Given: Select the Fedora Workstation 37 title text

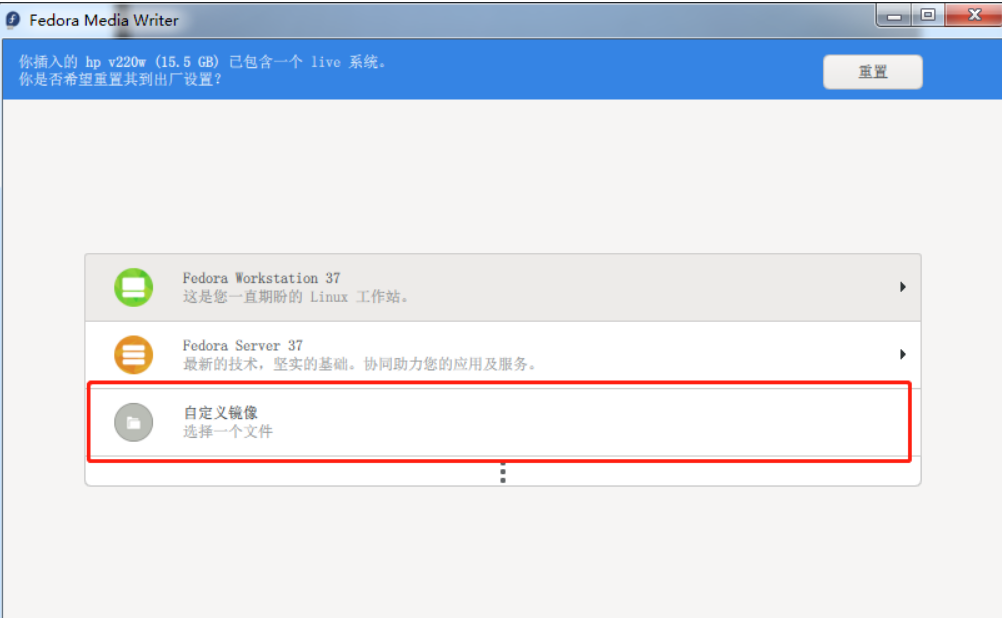Looking at the screenshot, I should point(261,278).
